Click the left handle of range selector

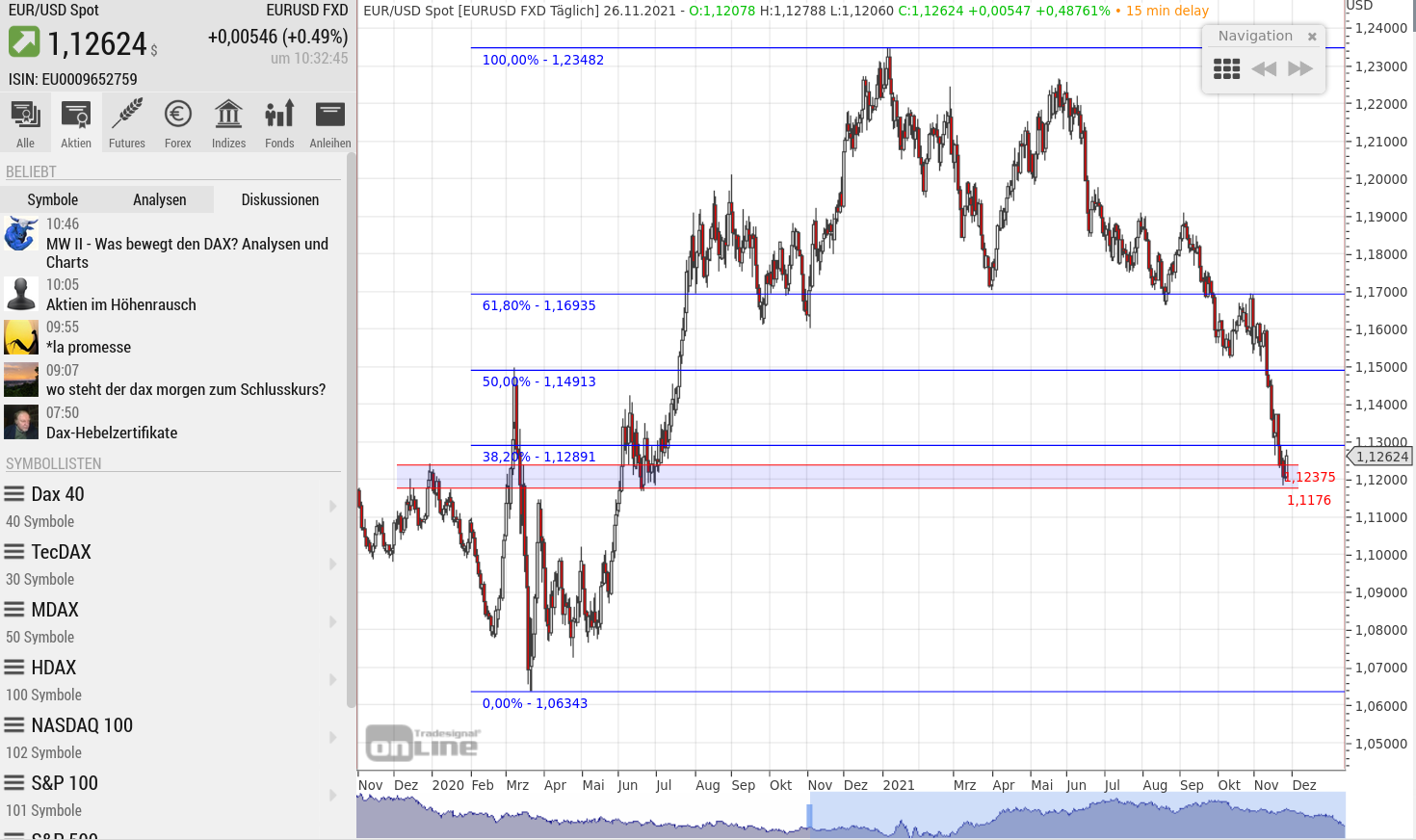pyautogui.click(x=810, y=815)
